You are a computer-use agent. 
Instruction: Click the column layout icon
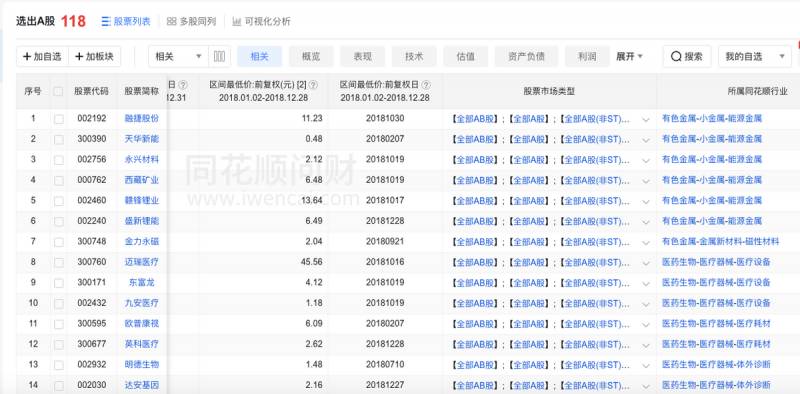click(219, 57)
